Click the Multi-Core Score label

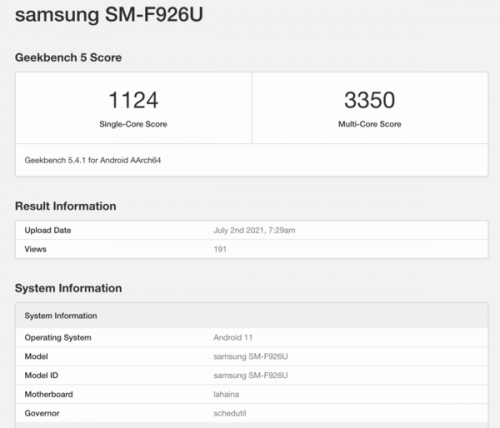pos(370,124)
